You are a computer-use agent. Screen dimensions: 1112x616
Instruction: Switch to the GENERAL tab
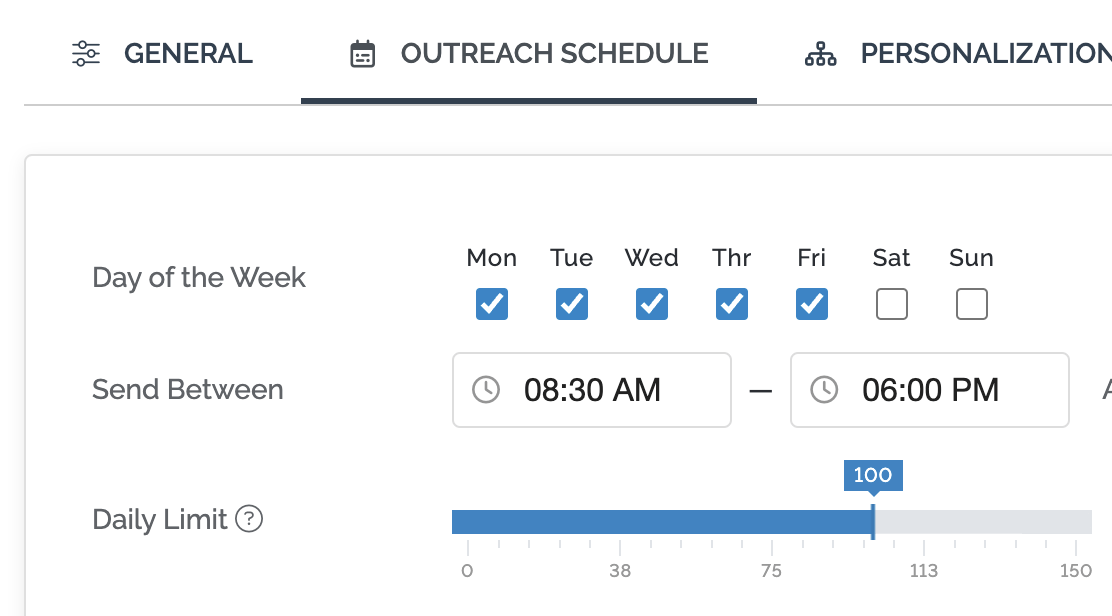pyautogui.click(x=188, y=53)
